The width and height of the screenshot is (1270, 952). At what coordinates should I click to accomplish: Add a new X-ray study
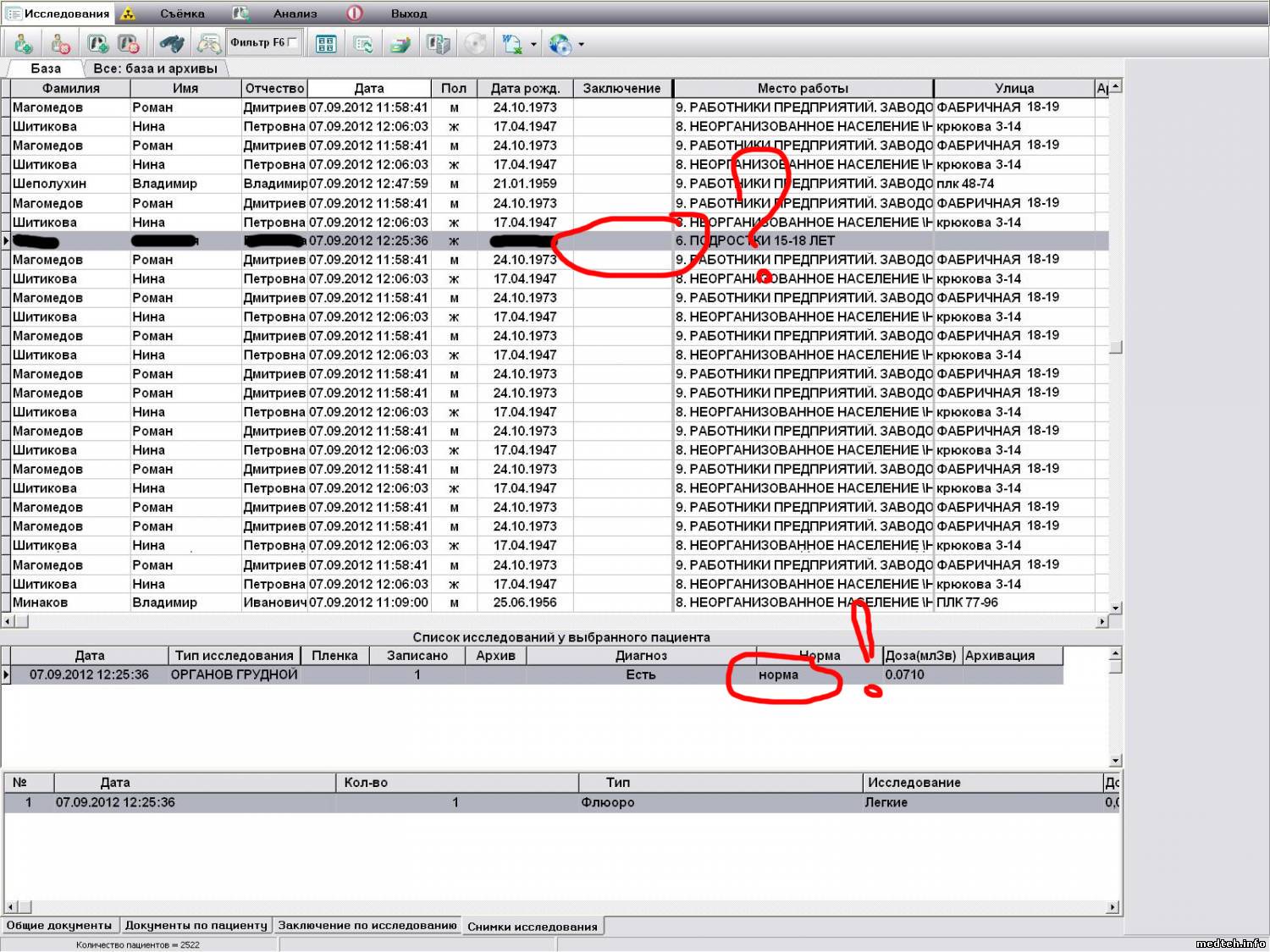click(98, 43)
